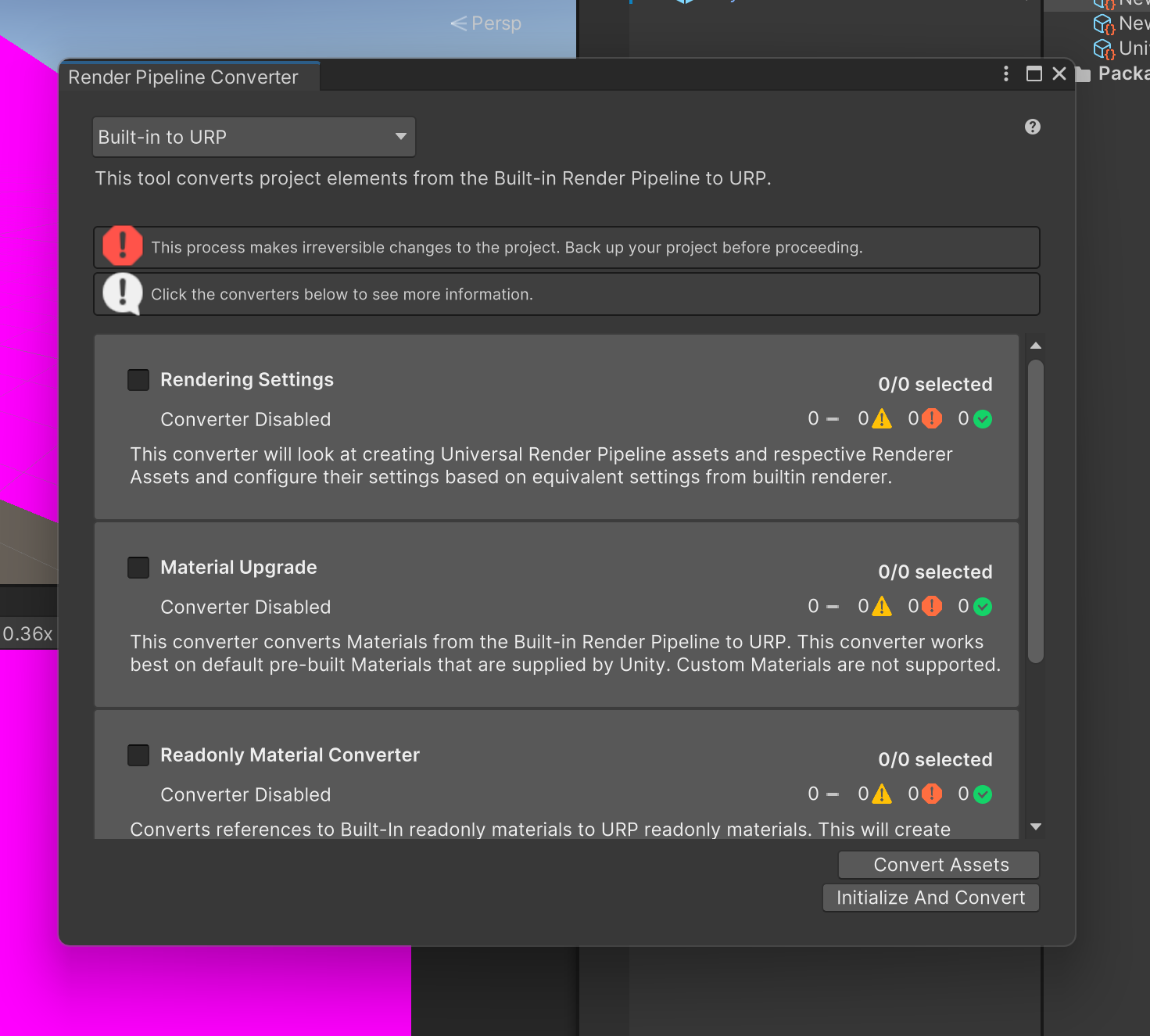Click the Convert Assets button
1150x1036 pixels.
(938, 865)
